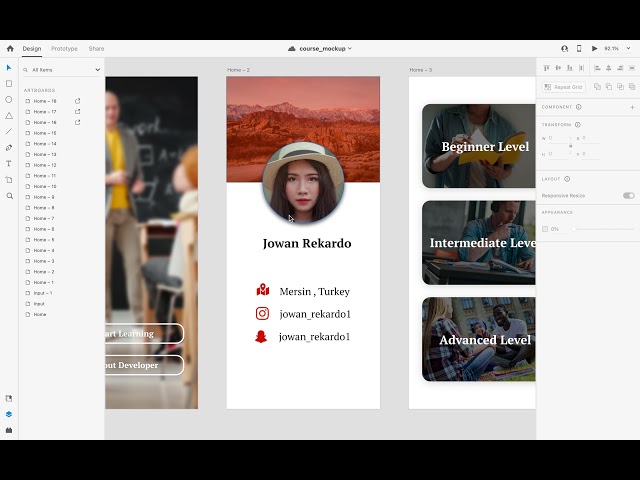Click the boolean Intersect icon
Viewport: 640px width, 480px height.
pyautogui.click(x=620, y=87)
